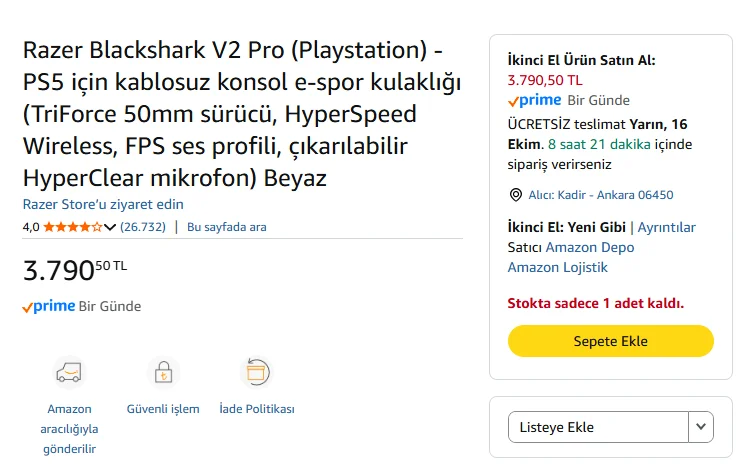Click the Bu sayfada ara link
Image resolution: width=756 pixels, height=472 pixels.
click(x=227, y=227)
